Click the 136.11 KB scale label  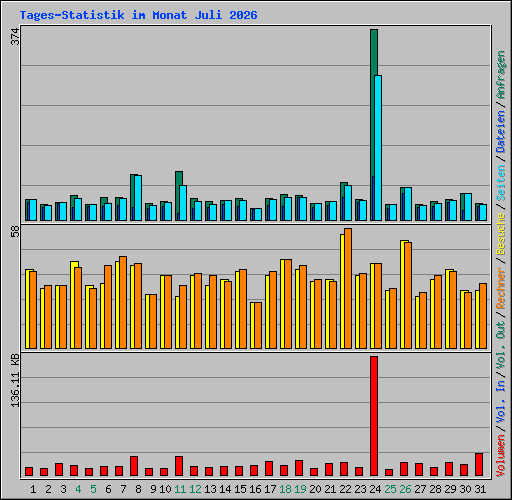[x=15, y=380]
